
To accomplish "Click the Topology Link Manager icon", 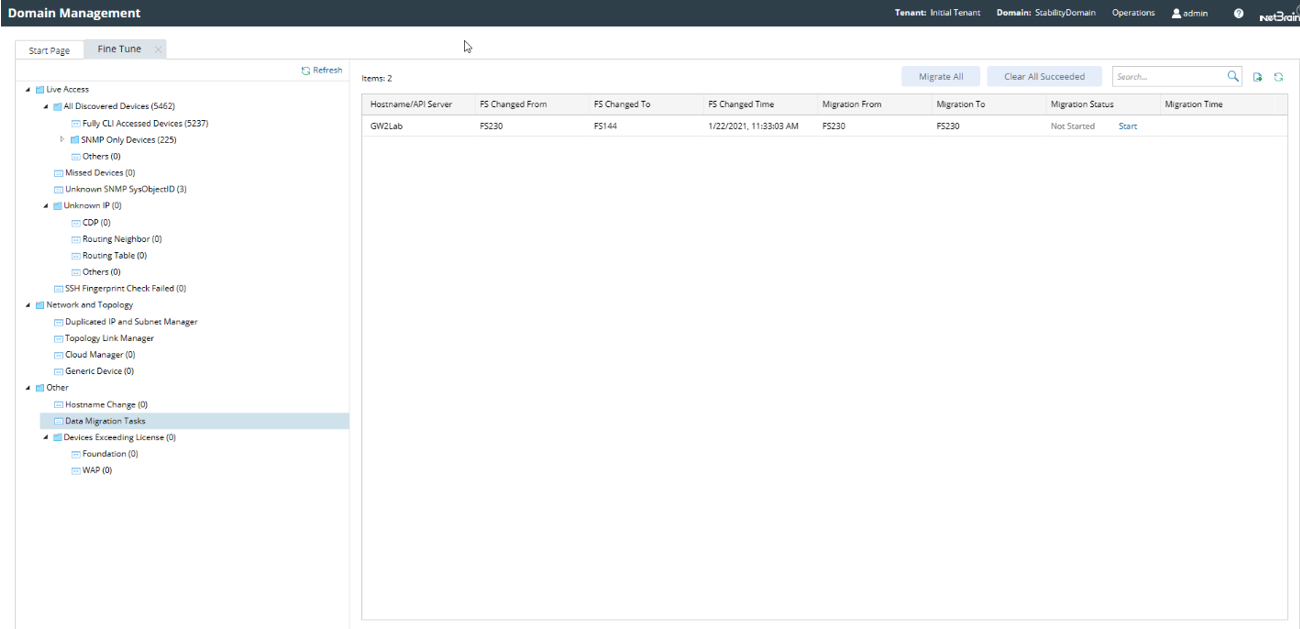I will [58, 338].
